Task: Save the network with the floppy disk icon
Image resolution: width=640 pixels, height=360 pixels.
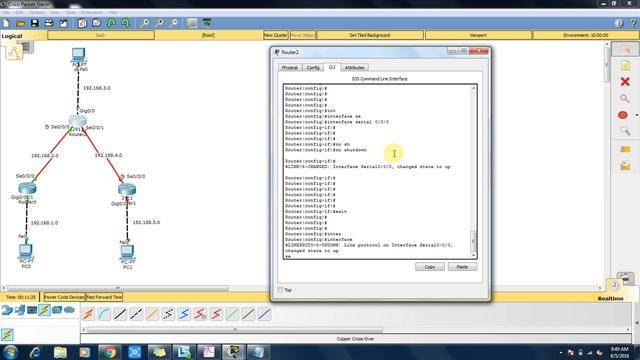Action: (x=35, y=23)
